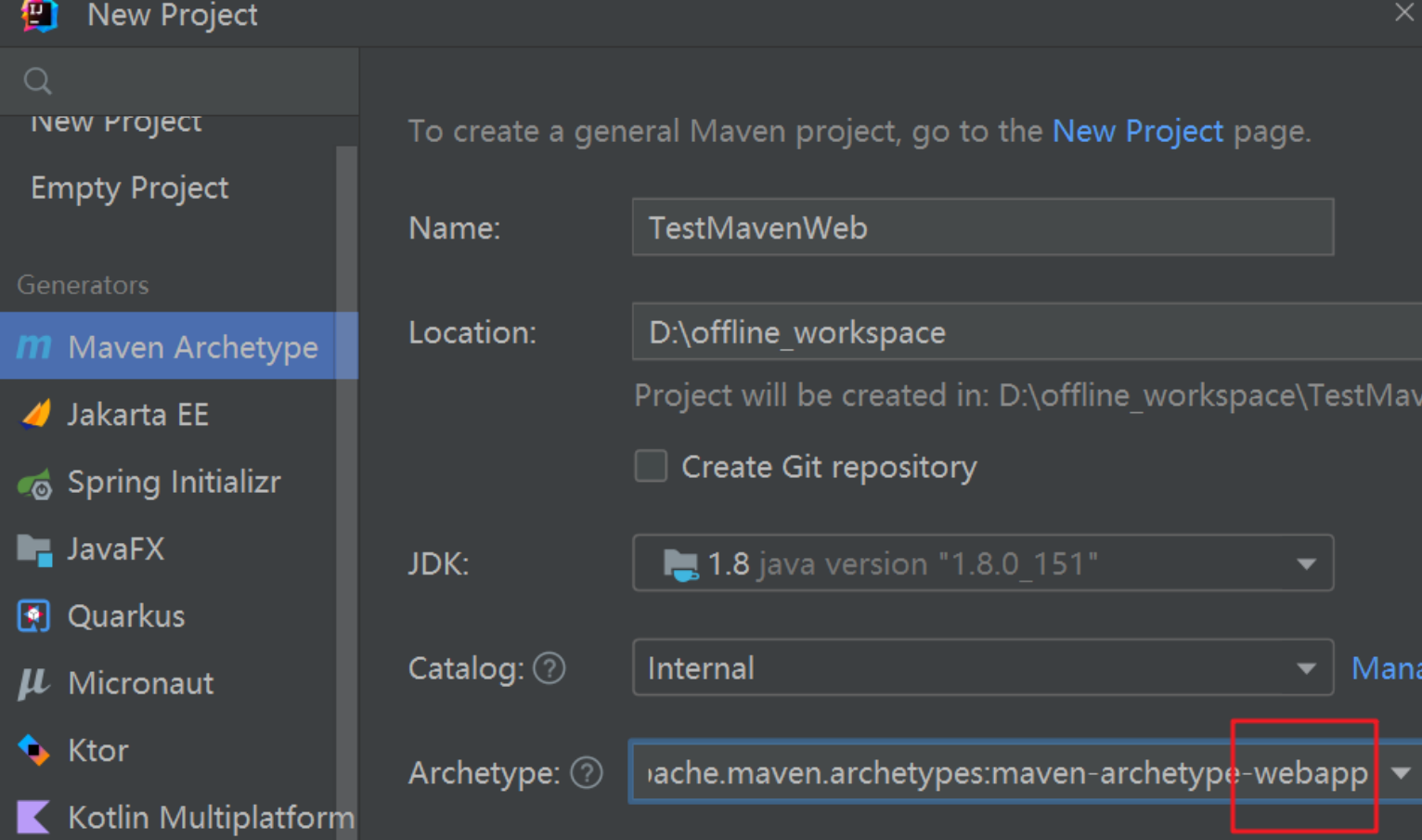Viewport: 1422px width, 840px height.
Task: Click the 'Name:' label
Action: point(455,228)
